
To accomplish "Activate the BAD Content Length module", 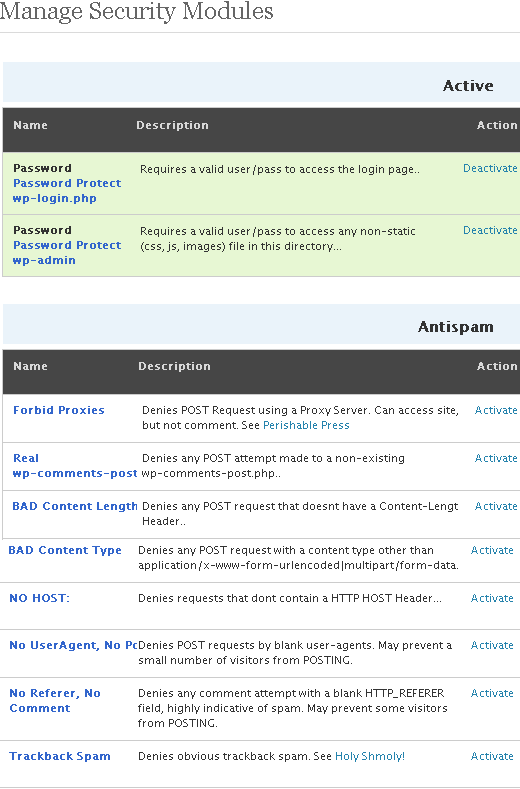I will (496, 506).
